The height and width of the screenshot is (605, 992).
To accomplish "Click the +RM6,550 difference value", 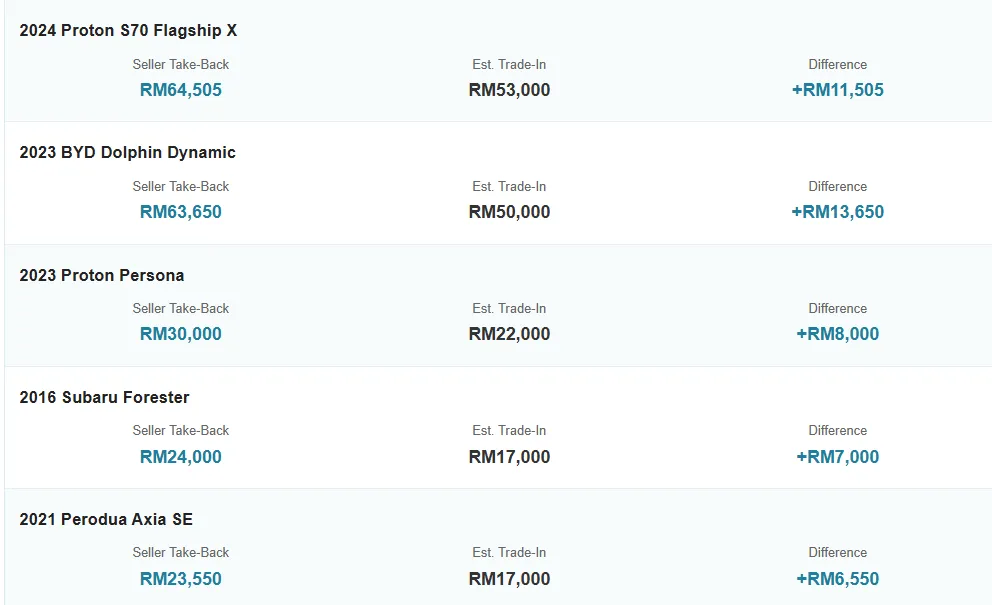I will 838,579.
